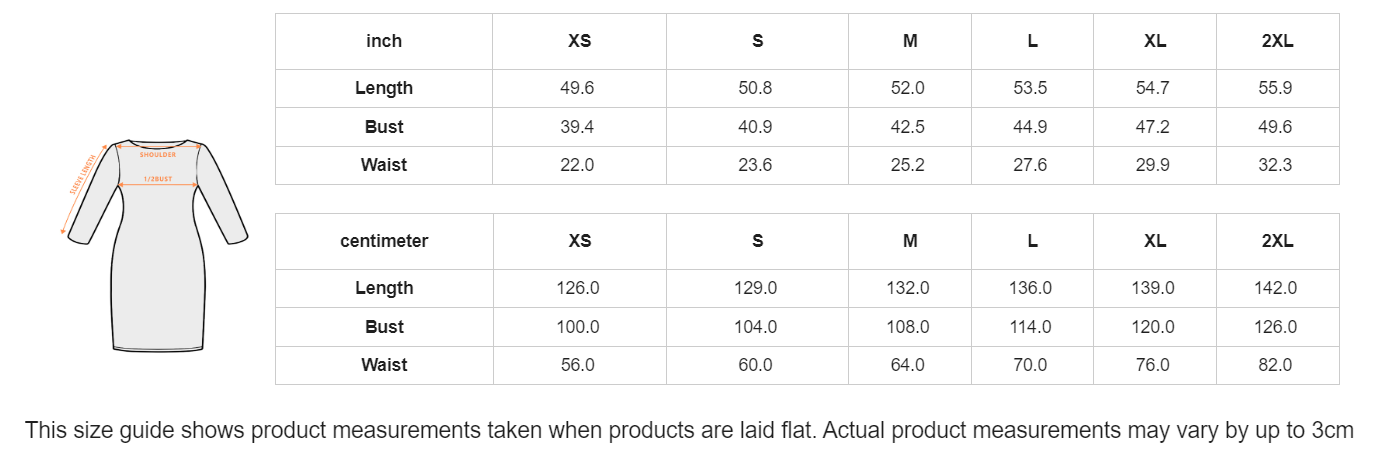Select Length row label in inch table
Viewport: 1393px width, 462px height.
click(x=384, y=88)
